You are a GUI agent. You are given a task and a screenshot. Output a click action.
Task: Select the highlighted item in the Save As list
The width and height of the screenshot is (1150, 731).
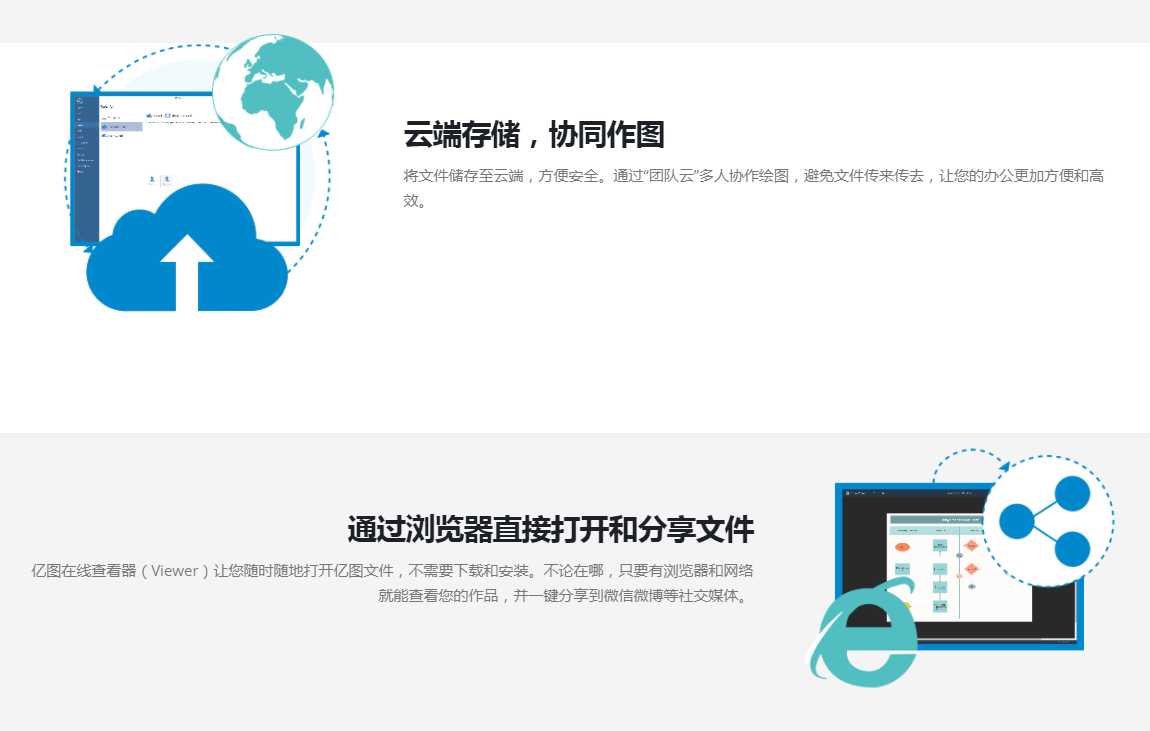[x=121, y=127]
